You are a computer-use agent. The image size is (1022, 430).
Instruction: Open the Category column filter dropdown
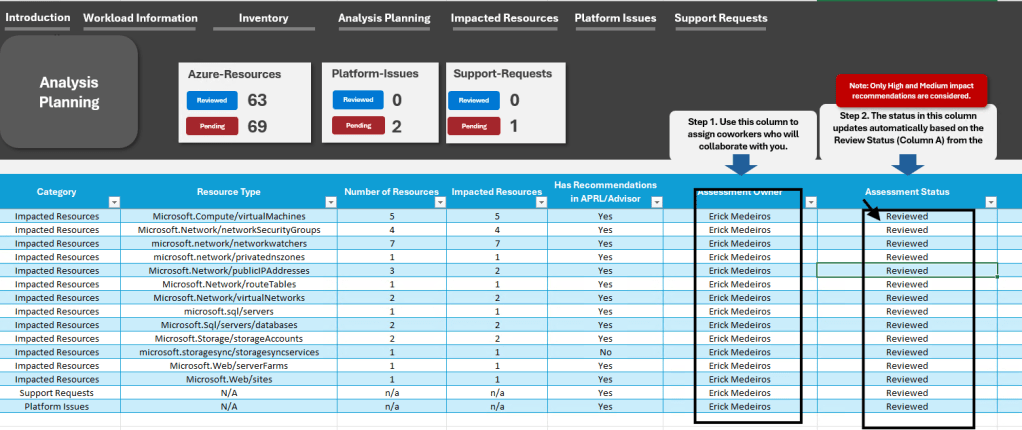point(113,202)
